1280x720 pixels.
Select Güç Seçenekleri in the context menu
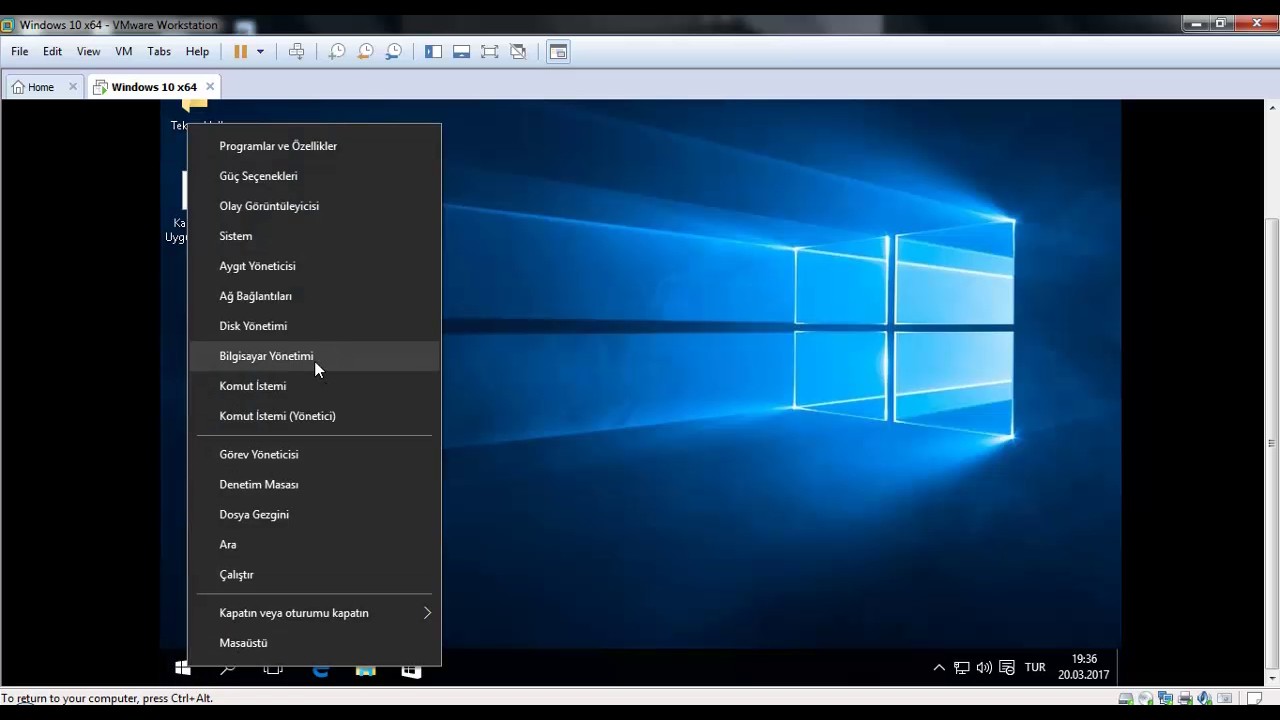pos(314,176)
